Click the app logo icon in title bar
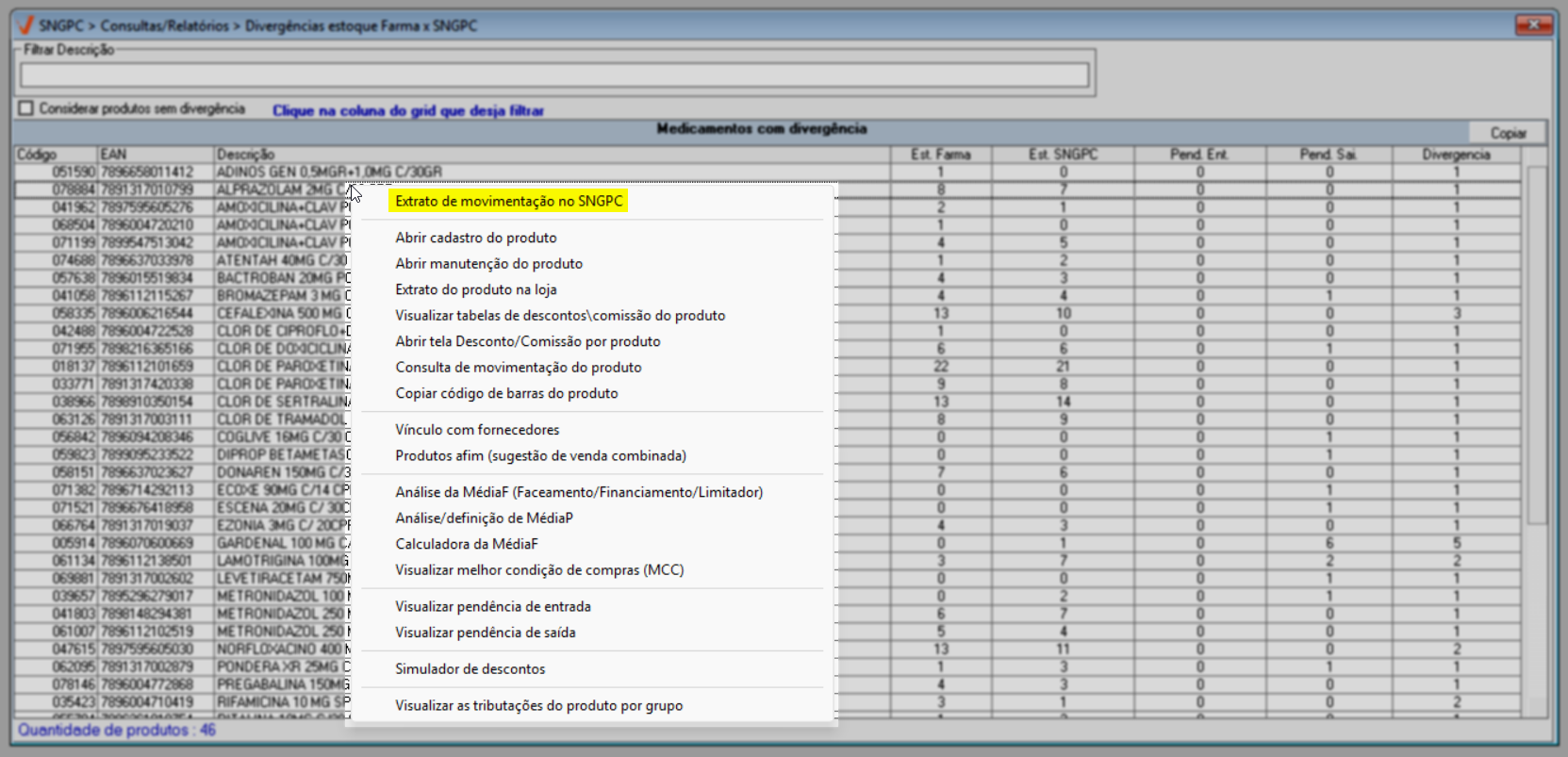This screenshot has height=757, width=1568. [25, 25]
